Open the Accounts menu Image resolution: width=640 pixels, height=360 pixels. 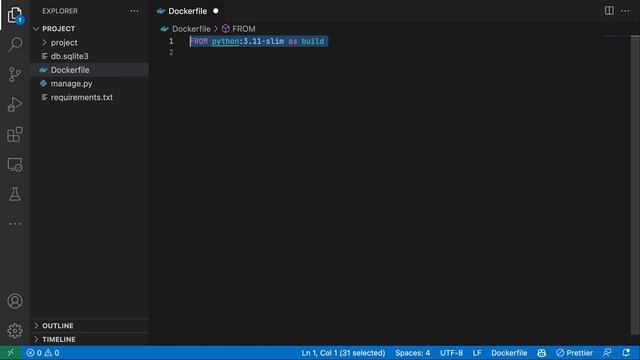(15, 301)
